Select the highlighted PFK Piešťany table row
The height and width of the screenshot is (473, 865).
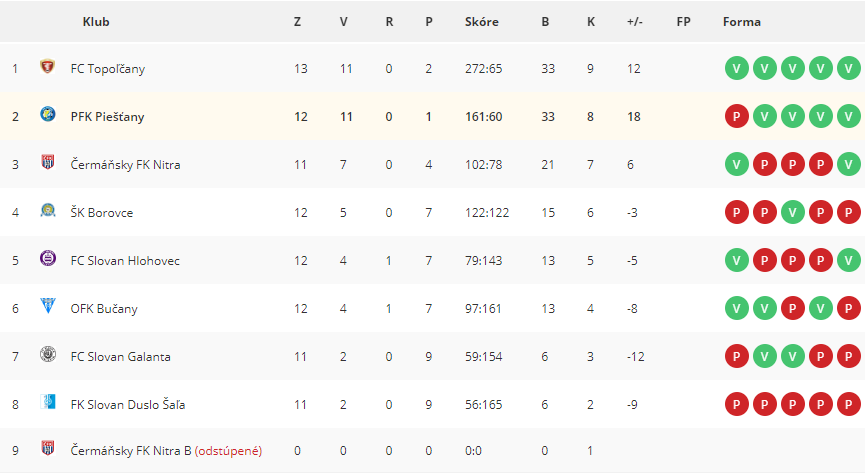[x=432, y=116]
